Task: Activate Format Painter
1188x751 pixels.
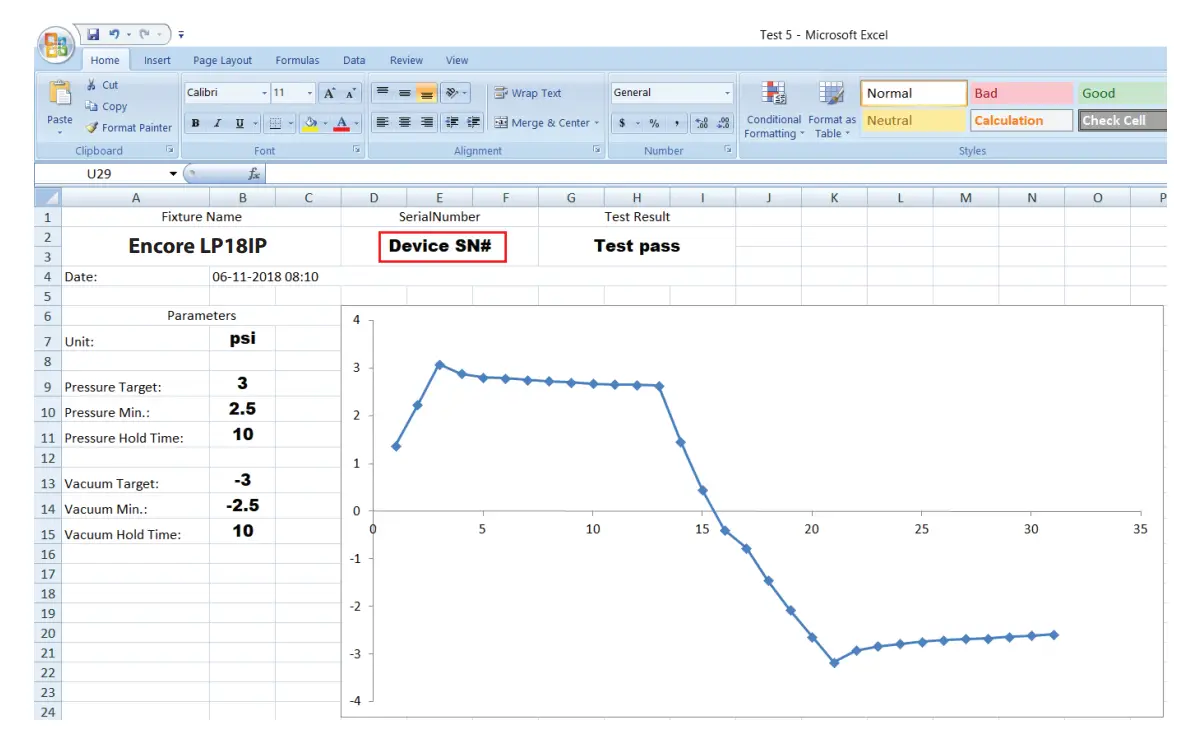Action: [129, 127]
